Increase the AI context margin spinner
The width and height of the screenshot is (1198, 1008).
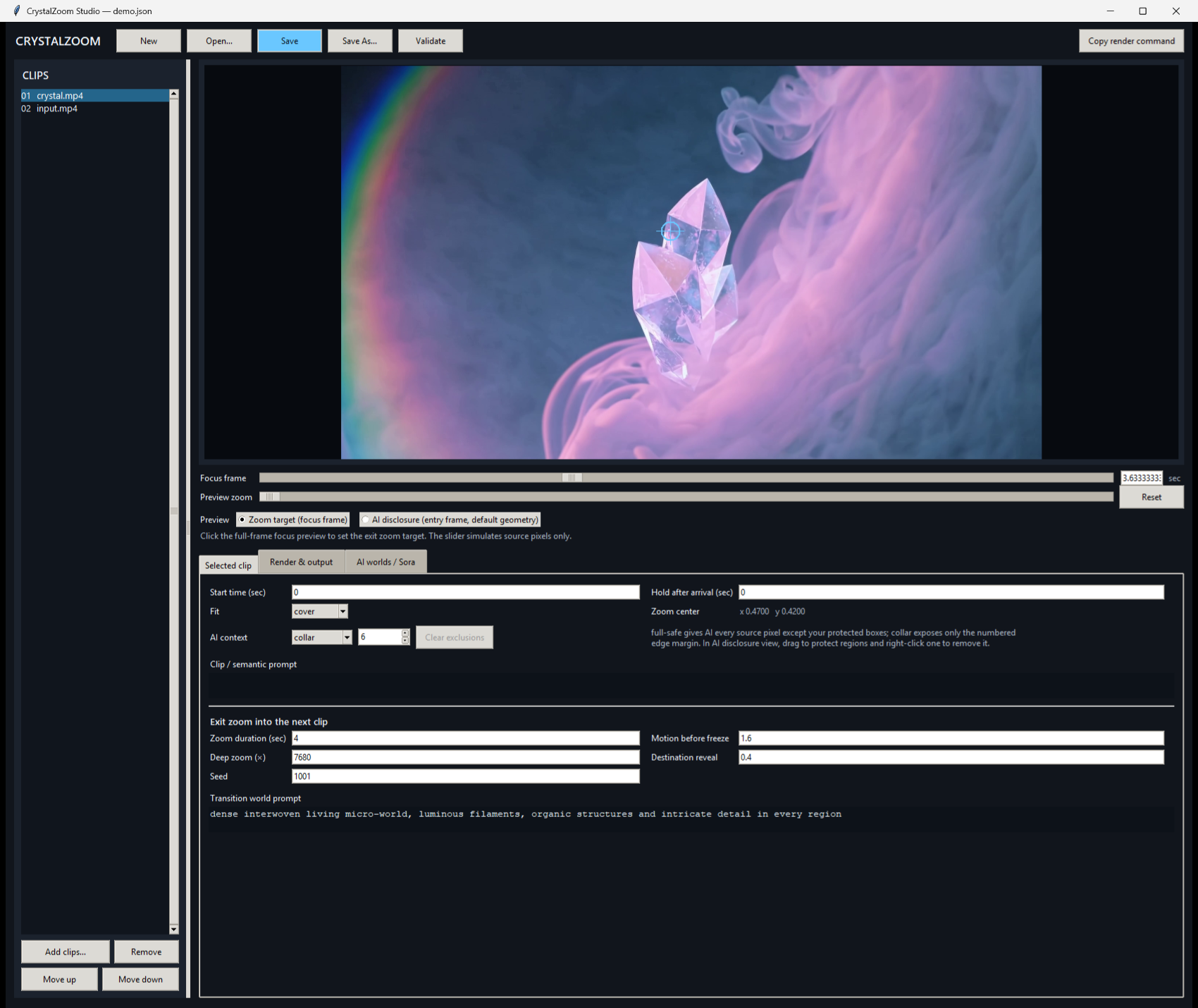coord(405,633)
